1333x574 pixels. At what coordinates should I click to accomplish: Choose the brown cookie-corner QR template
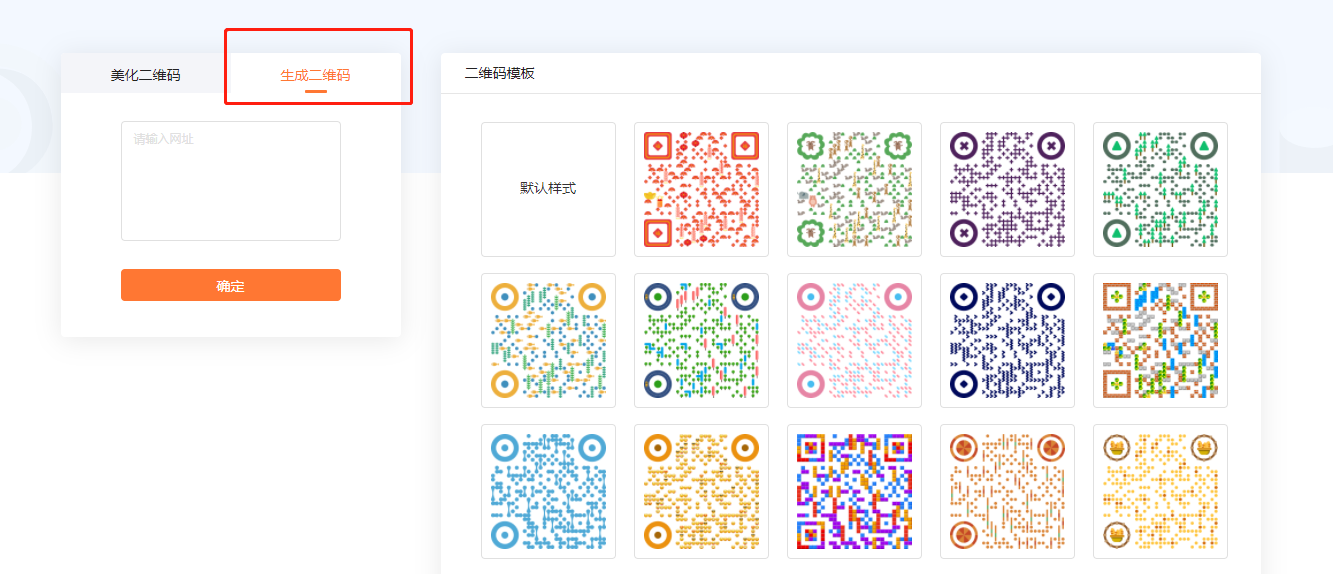pos(1007,491)
